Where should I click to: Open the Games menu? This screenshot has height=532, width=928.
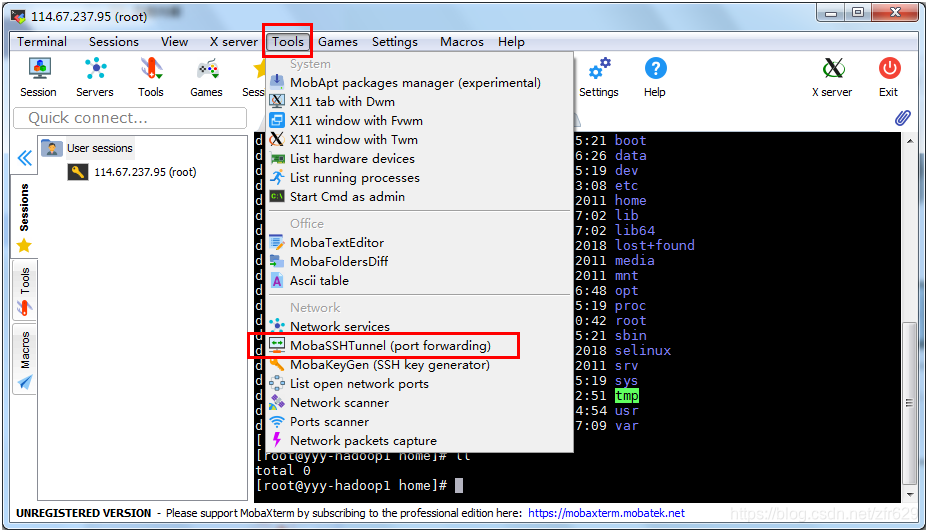[x=337, y=42]
